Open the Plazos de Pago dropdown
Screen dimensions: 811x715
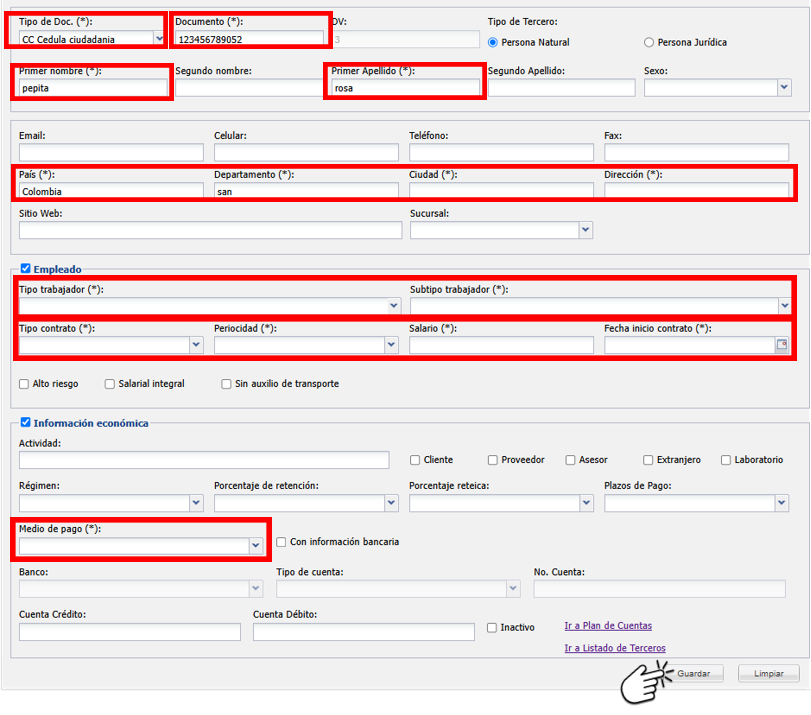(781, 503)
